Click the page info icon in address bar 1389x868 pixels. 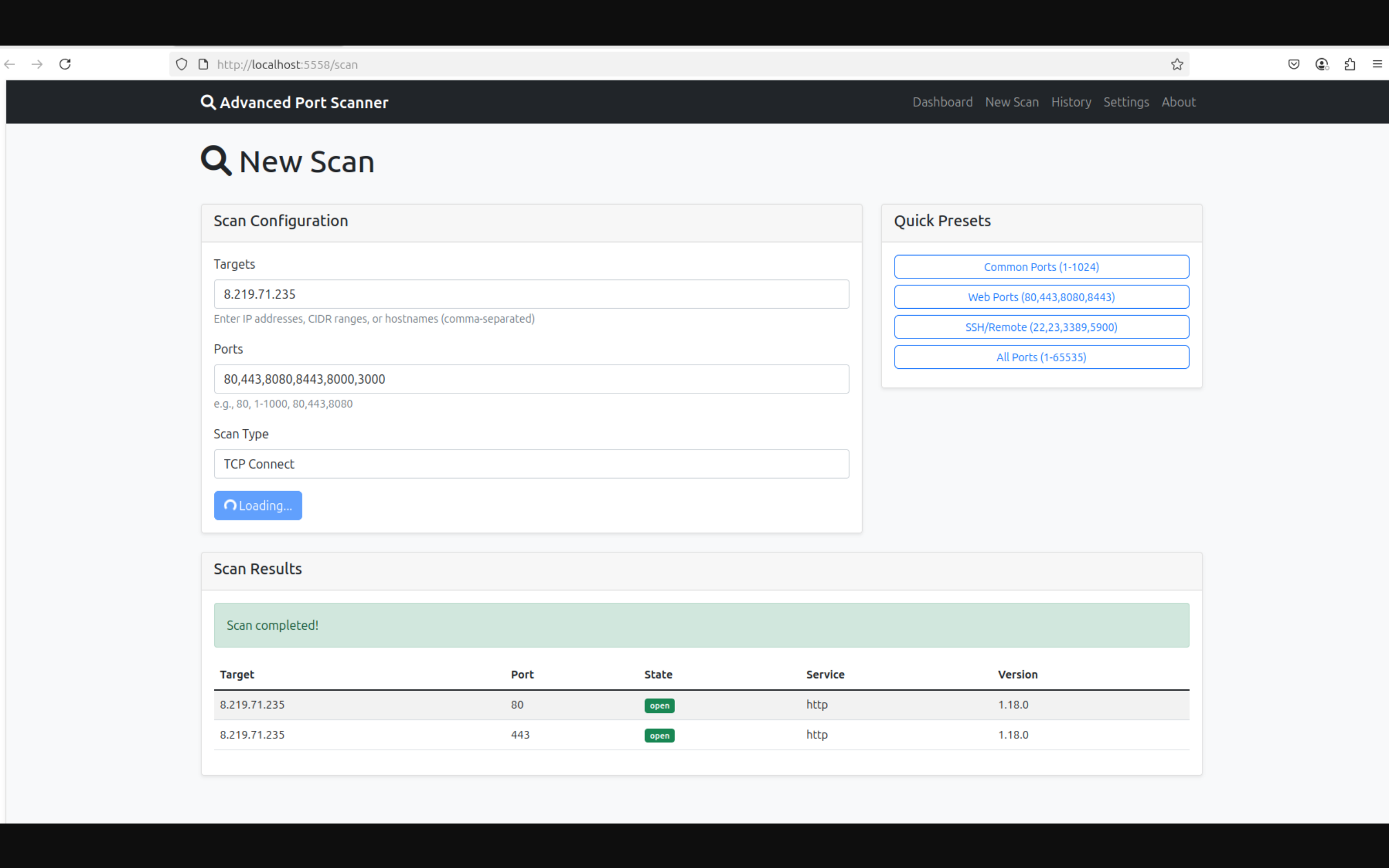[203, 65]
